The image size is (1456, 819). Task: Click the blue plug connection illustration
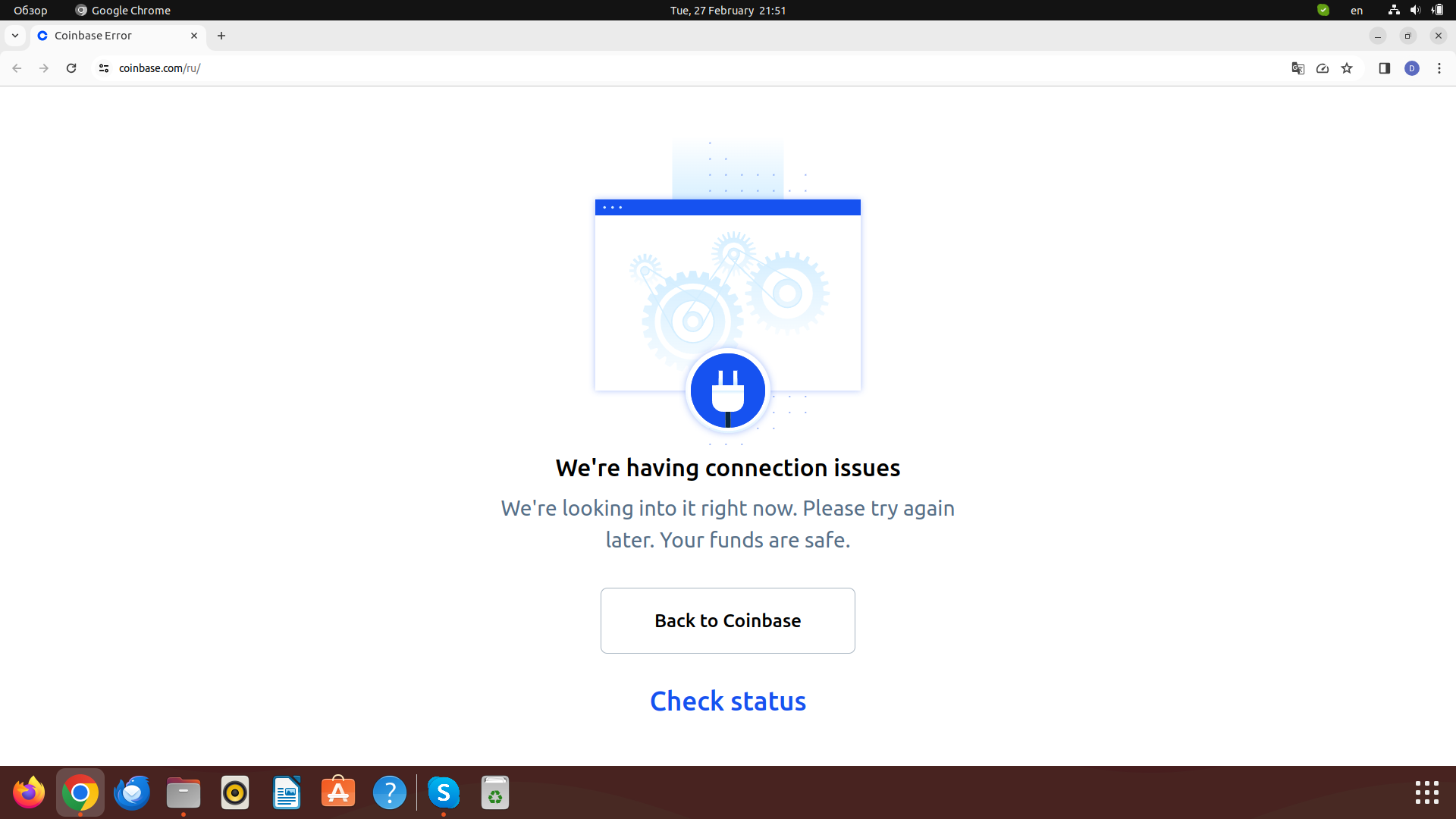(x=728, y=391)
